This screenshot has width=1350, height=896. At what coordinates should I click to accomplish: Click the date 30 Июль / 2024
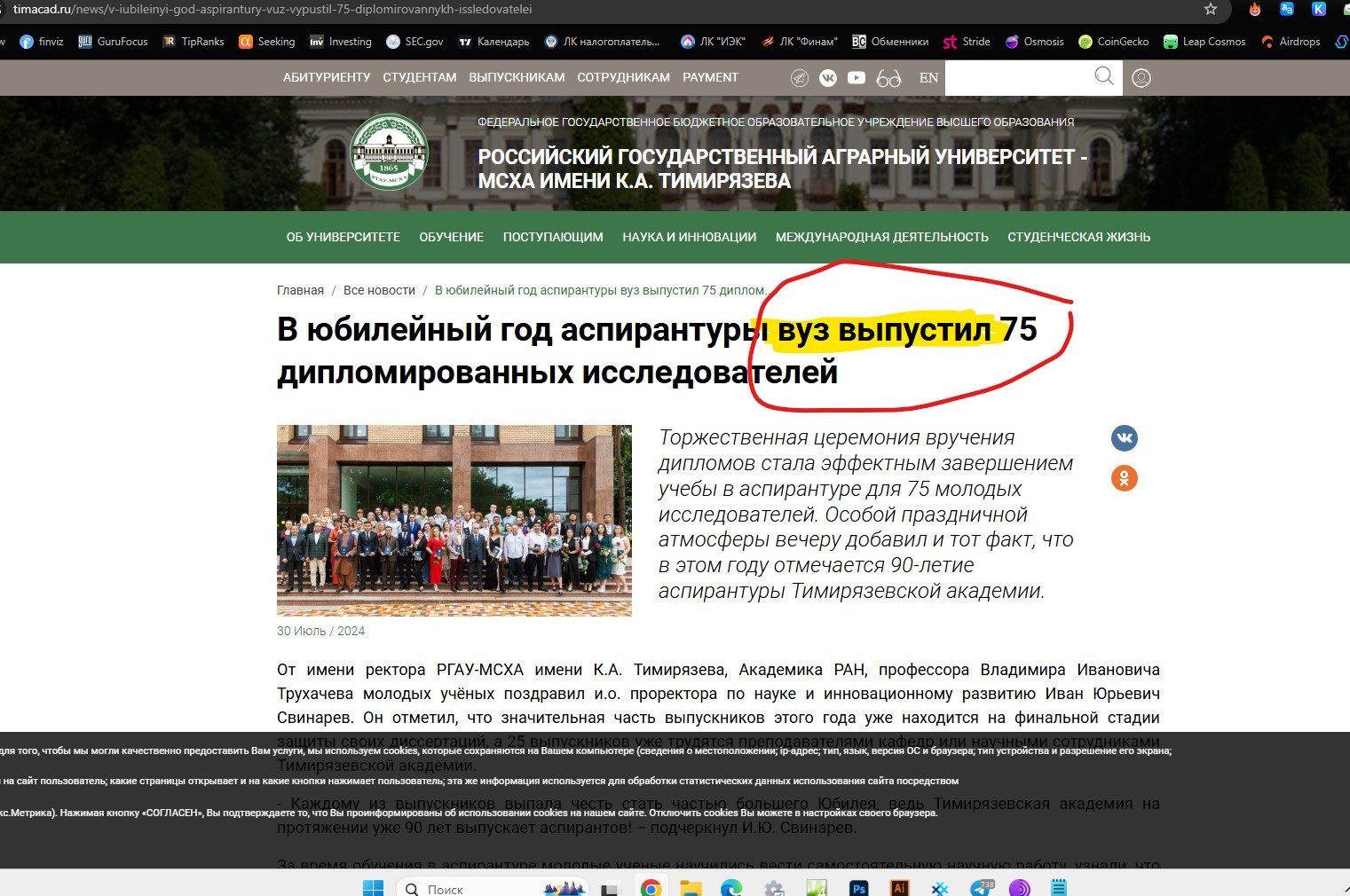pyautogui.click(x=320, y=631)
